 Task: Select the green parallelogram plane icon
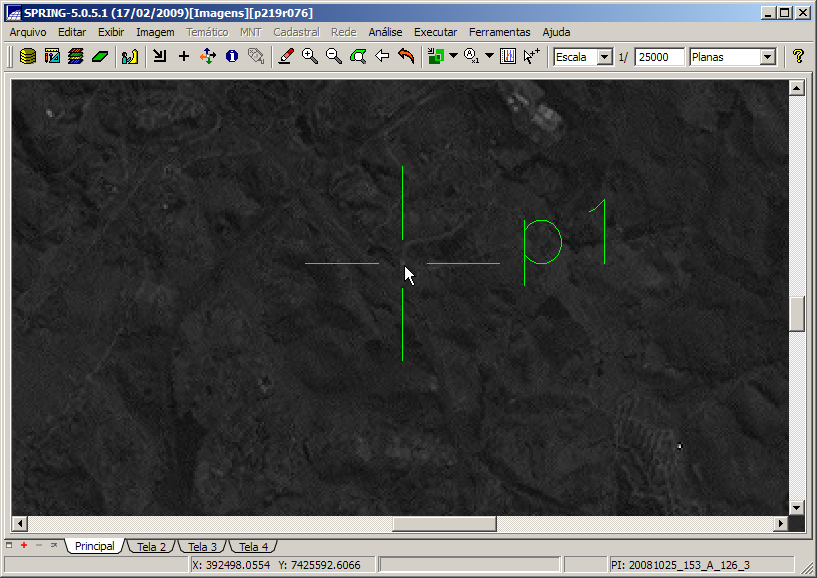99,57
